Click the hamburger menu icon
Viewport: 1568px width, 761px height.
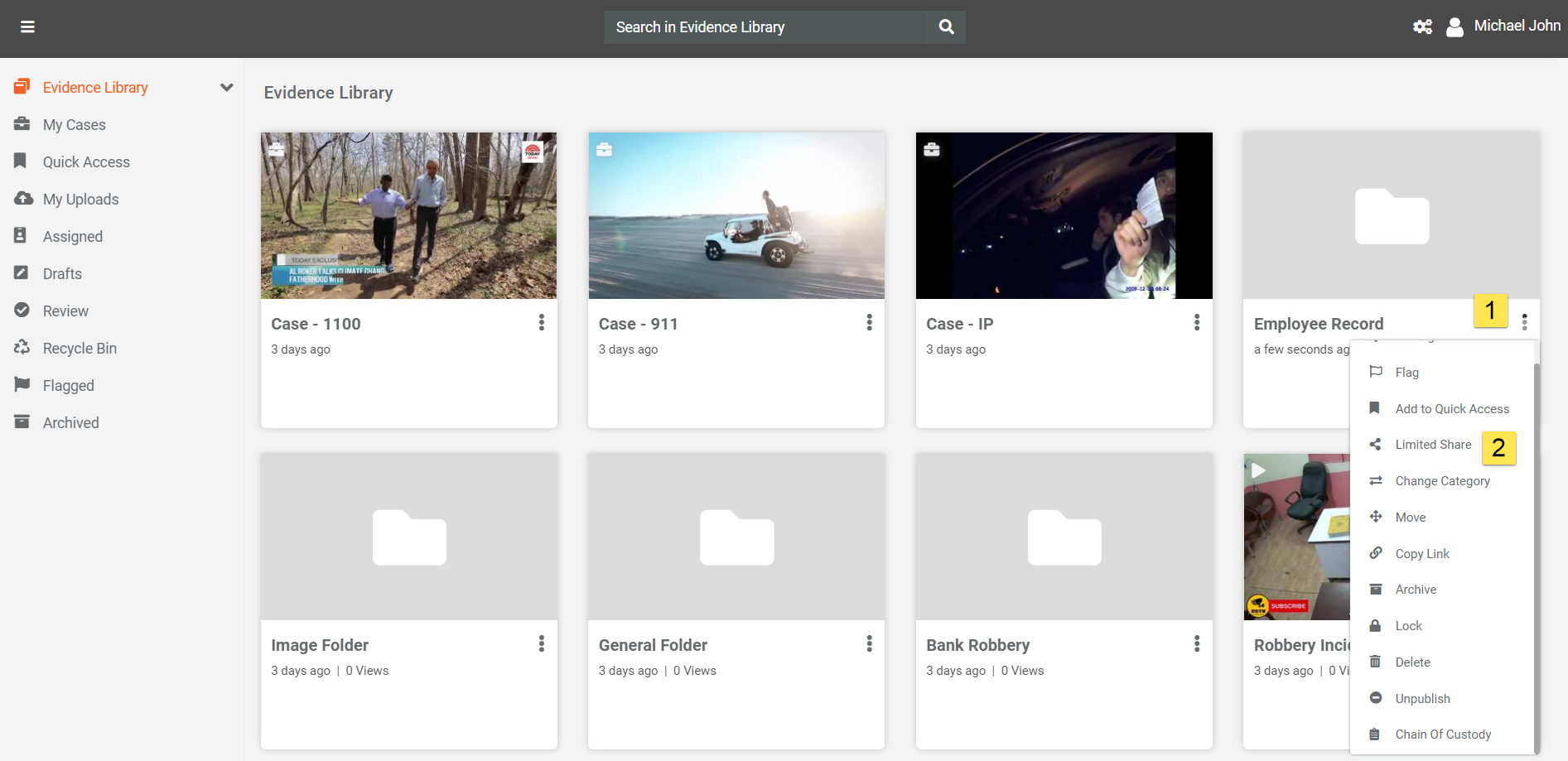tap(27, 27)
